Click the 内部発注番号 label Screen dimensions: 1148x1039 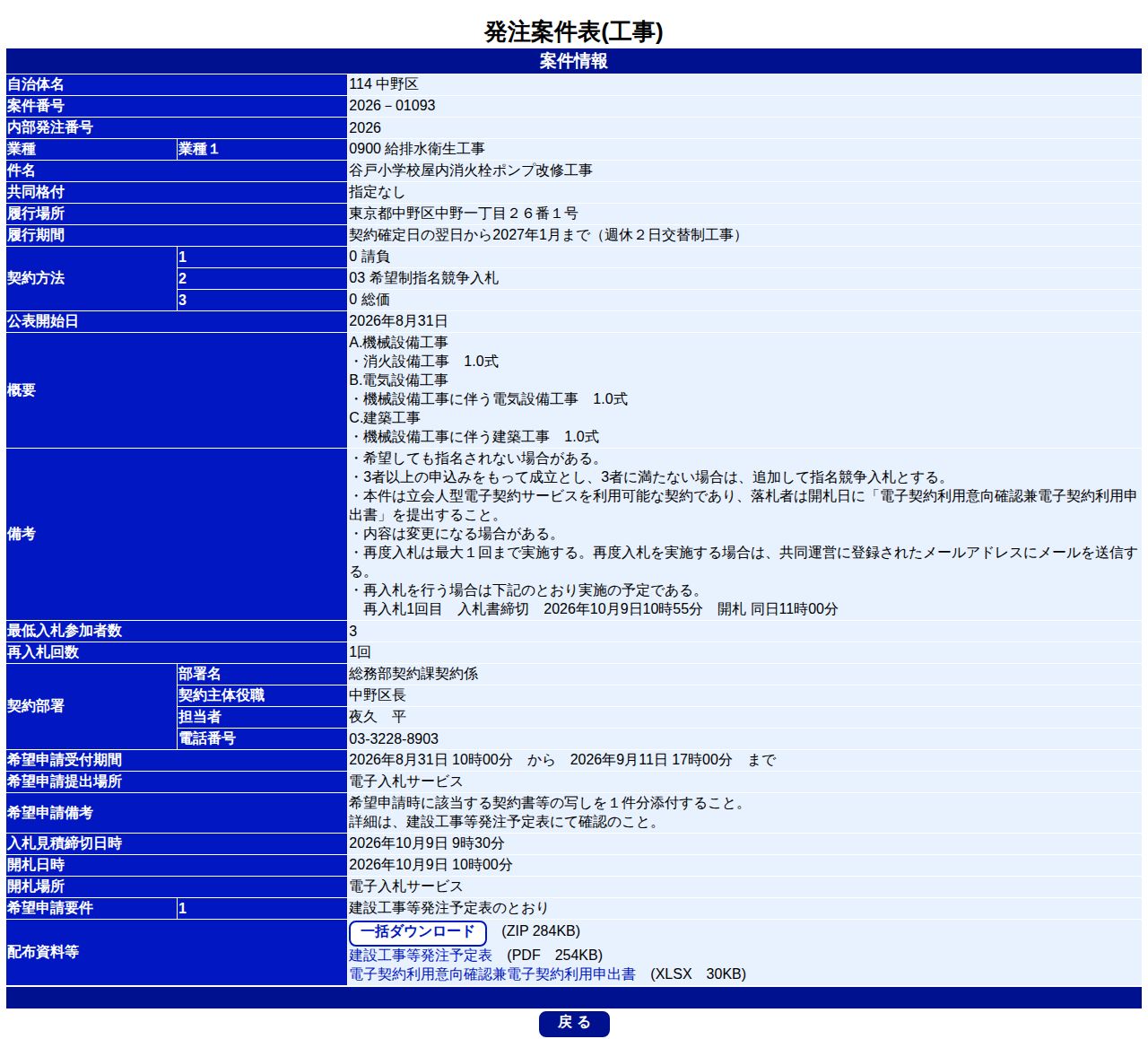(x=50, y=127)
